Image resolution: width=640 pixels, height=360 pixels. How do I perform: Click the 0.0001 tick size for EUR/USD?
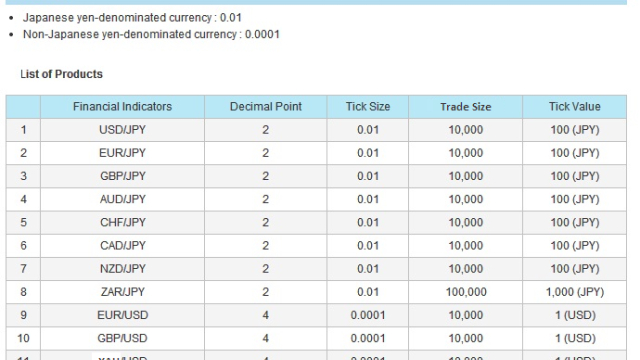point(368,315)
